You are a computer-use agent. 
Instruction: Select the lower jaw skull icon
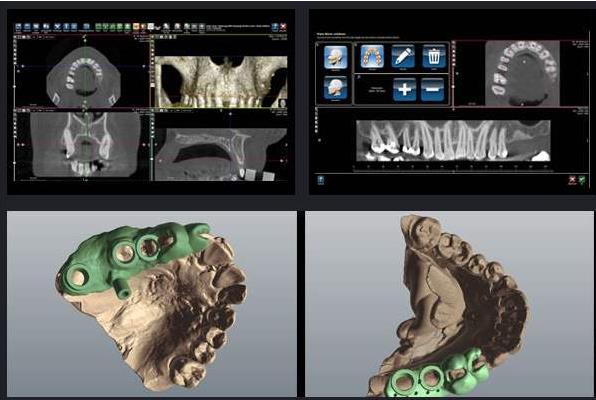335,88
